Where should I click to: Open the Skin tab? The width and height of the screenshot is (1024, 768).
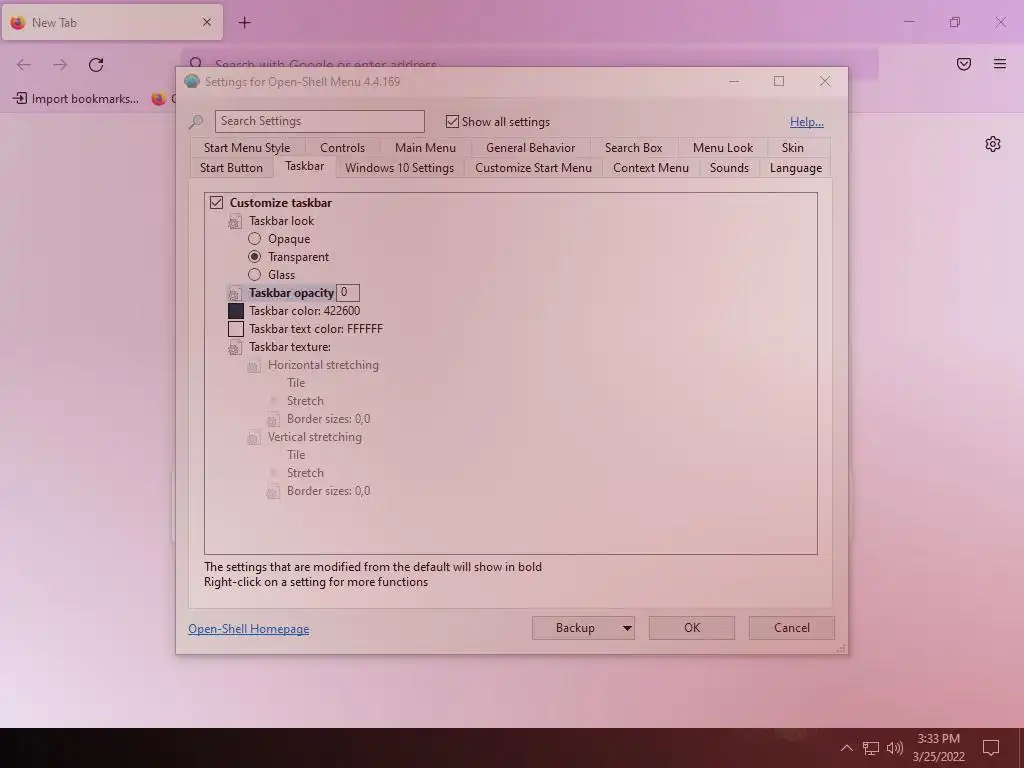793,148
